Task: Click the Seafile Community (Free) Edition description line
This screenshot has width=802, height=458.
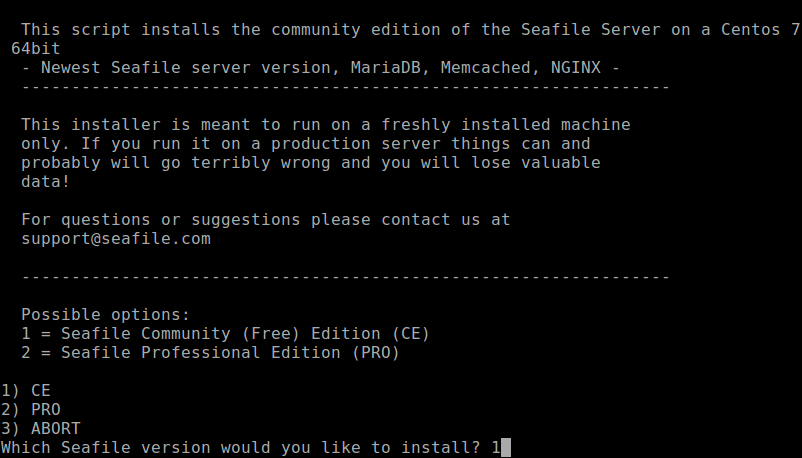Action: [225, 333]
